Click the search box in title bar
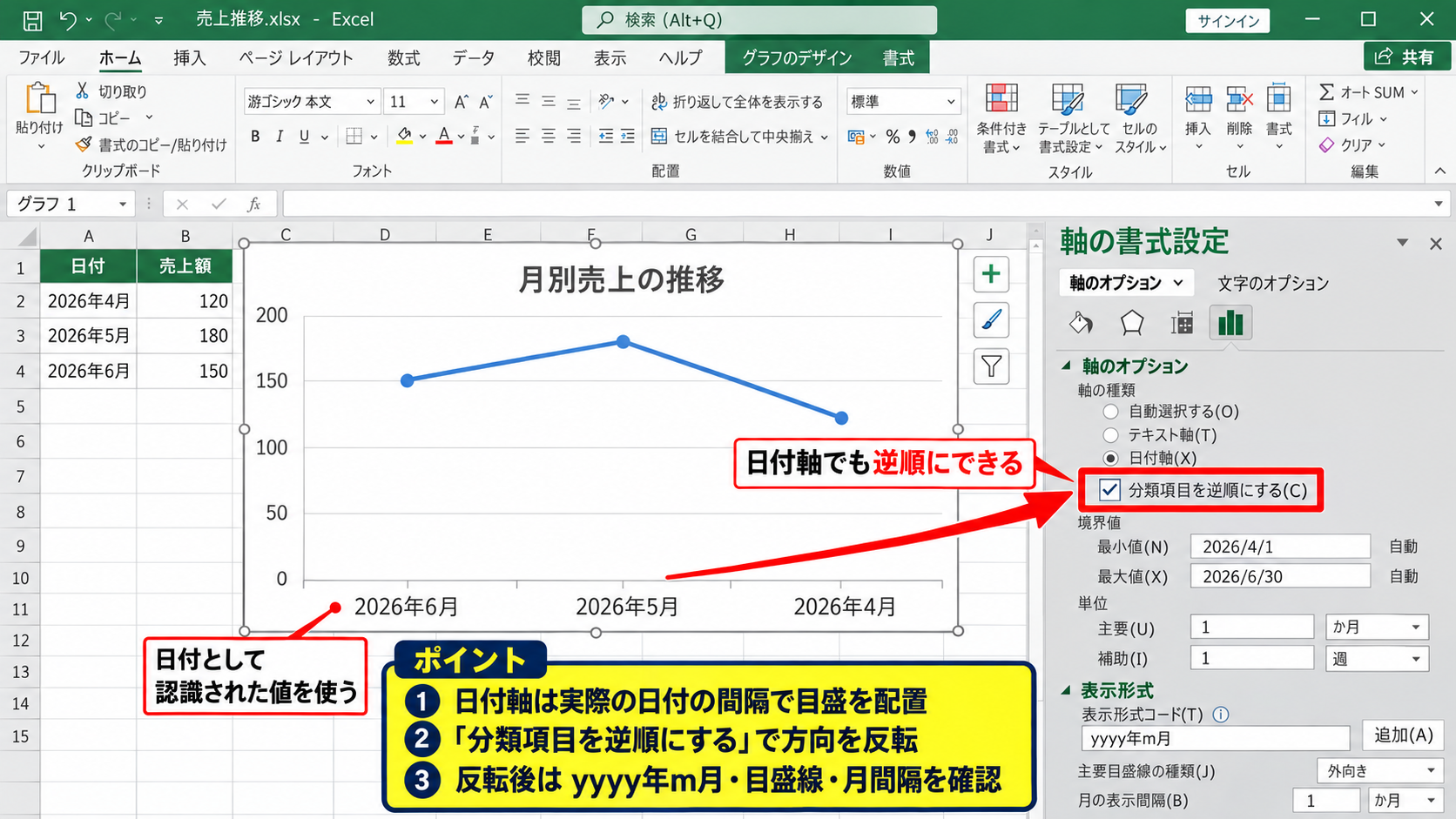 click(759, 20)
